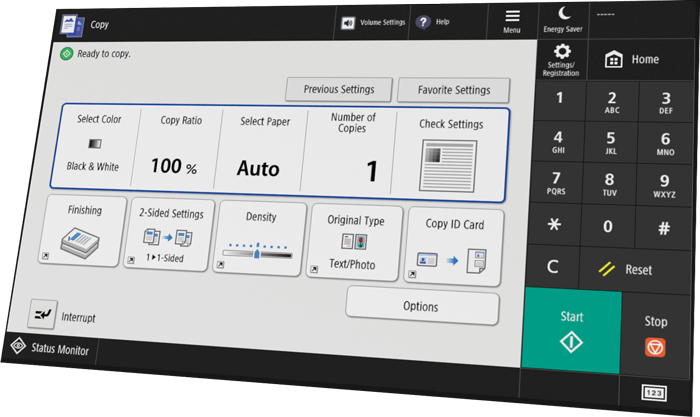Open Copy Ratio 100% setting
The width and height of the screenshot is (700, 417).
coord(180,148)
